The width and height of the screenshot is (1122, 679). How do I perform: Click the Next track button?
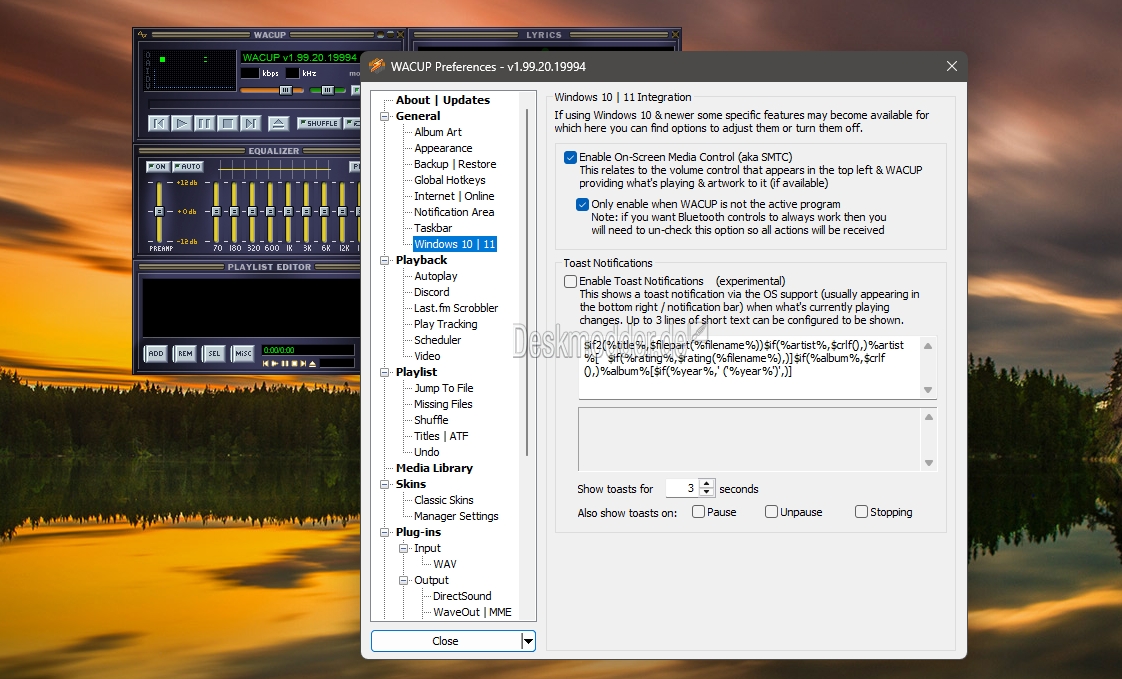coord(250,123)
